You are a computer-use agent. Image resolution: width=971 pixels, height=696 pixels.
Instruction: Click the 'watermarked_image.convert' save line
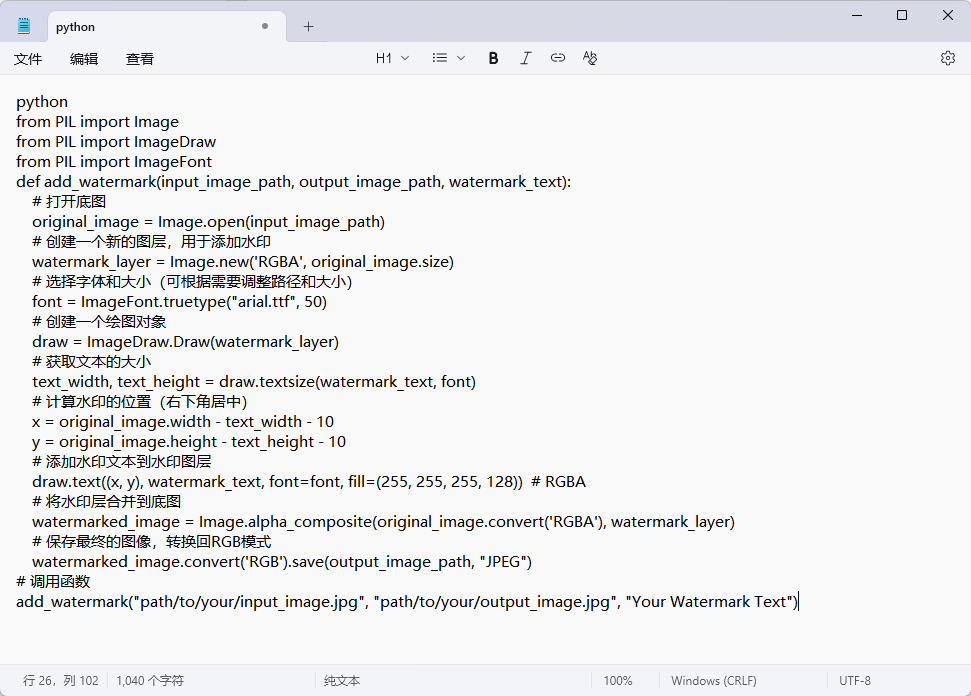coord(282,562)
